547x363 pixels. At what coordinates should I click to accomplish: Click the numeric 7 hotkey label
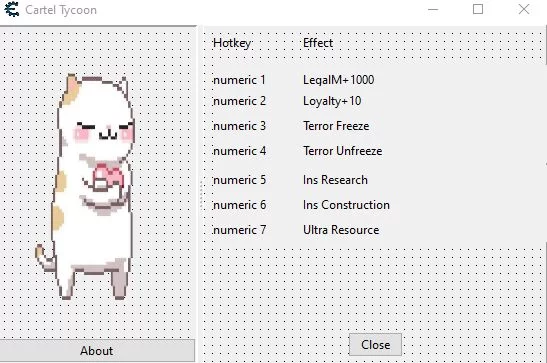point(239,230)
